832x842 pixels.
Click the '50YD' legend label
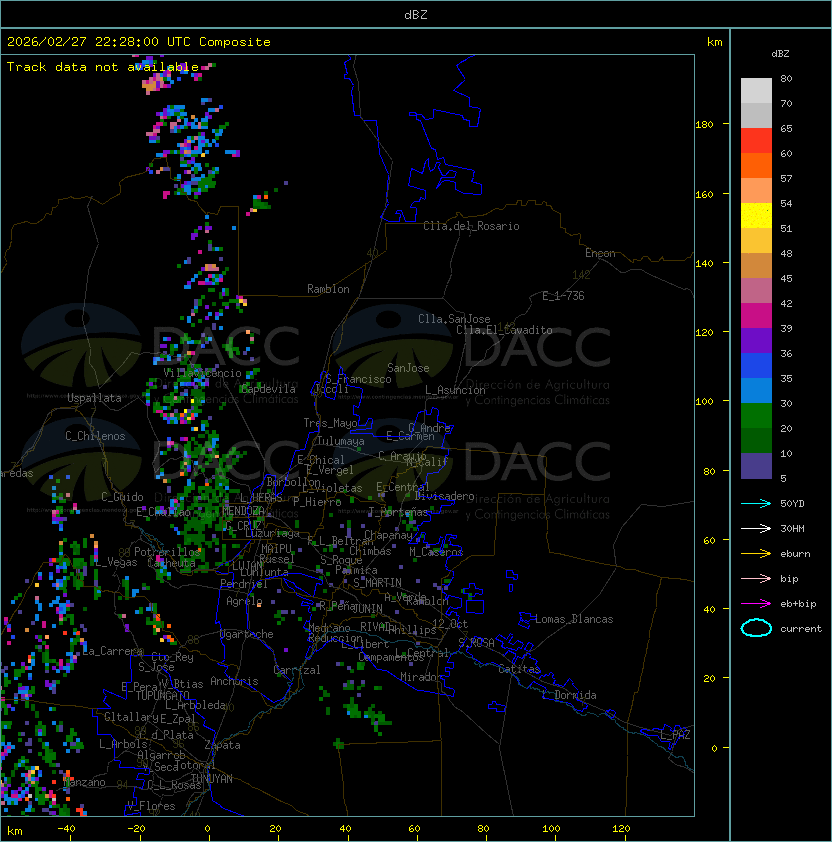click(x=792, y=503)
